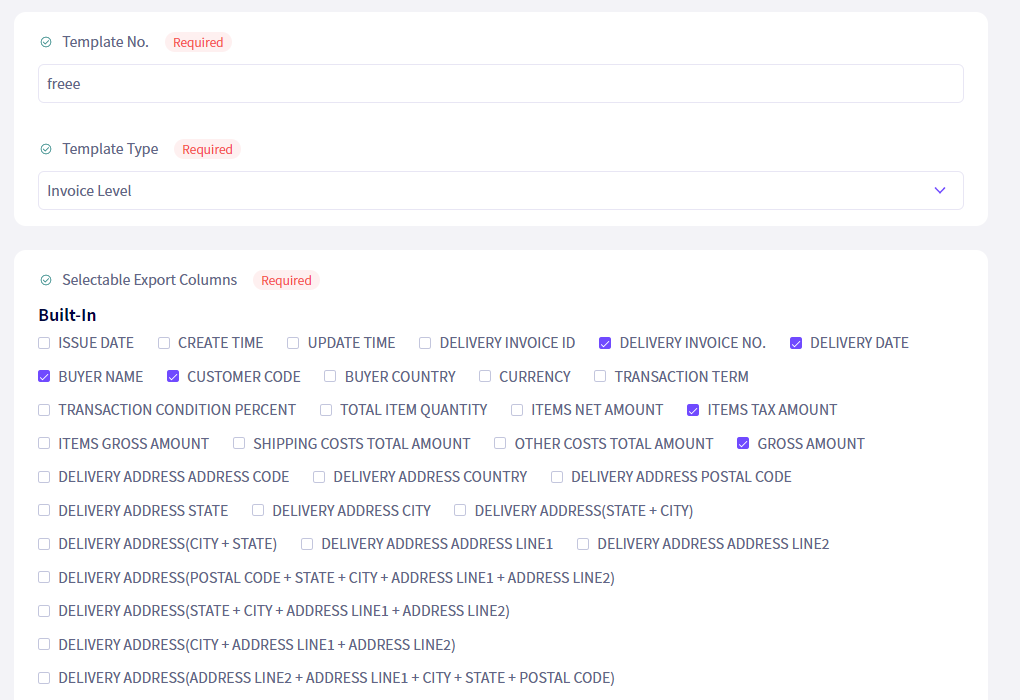
Task: Check the UPDATE TIME column
Action: coord(293,343)
